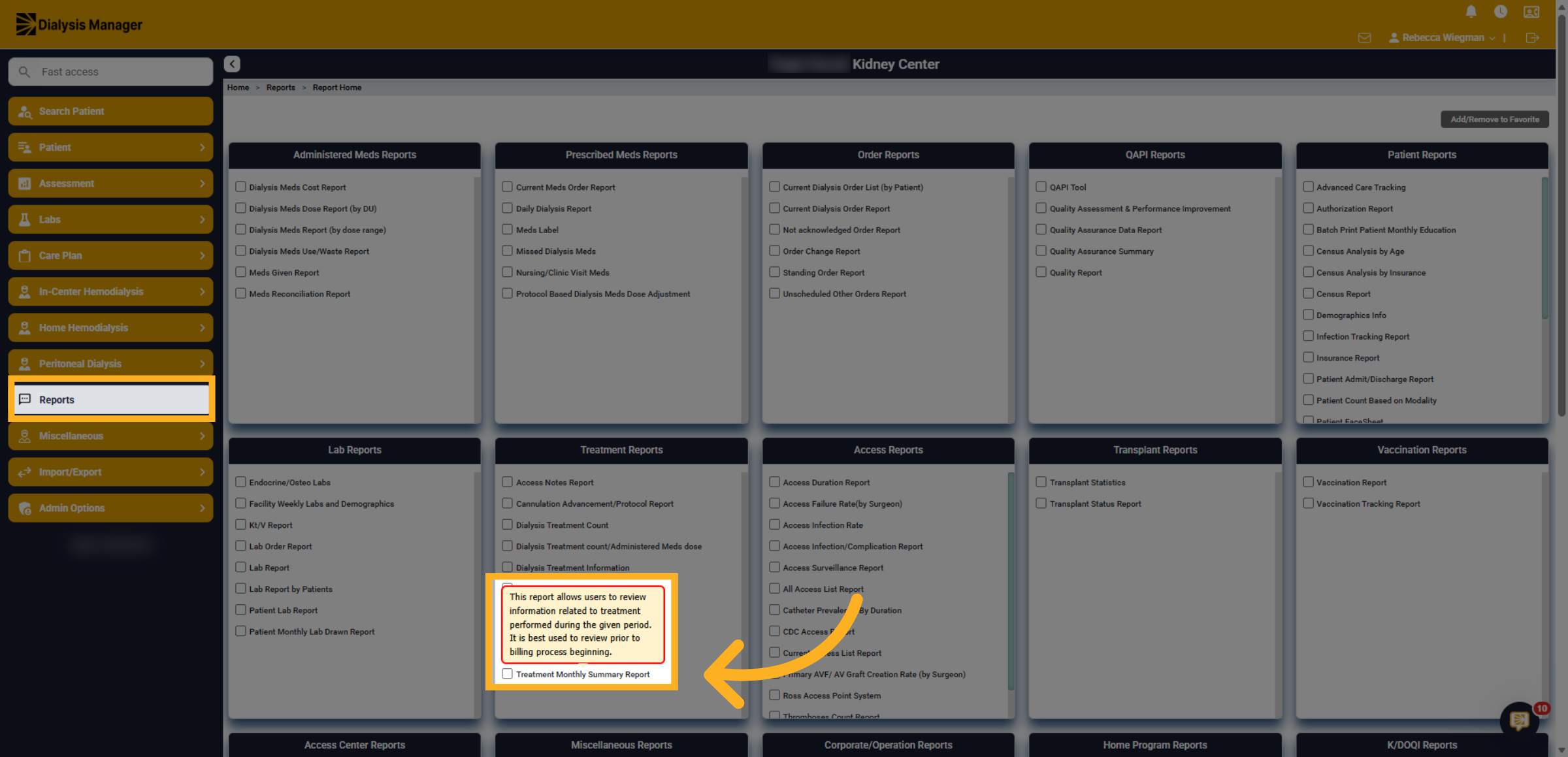Click the Assessment icon in sidebar

tap(25, 184)
